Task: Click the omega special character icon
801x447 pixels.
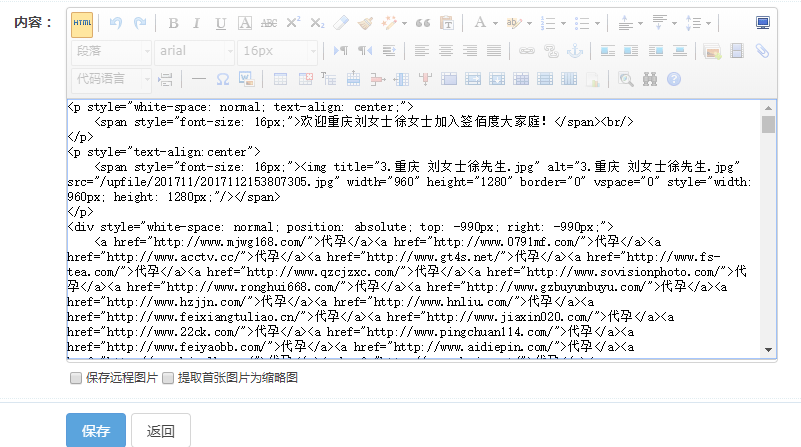Action: point(221,78)
